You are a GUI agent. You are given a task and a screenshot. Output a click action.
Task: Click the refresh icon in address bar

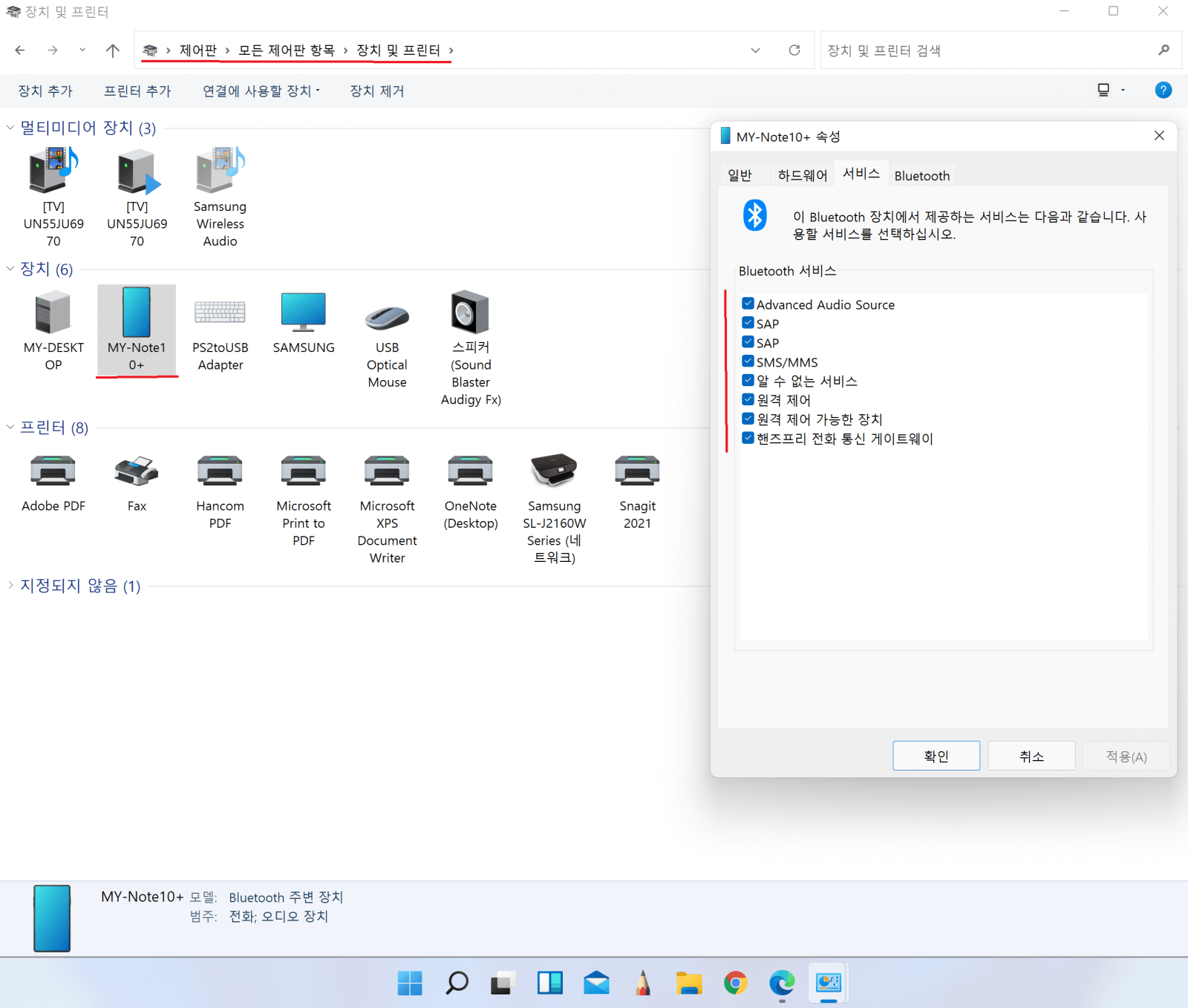tap(794, 50)
